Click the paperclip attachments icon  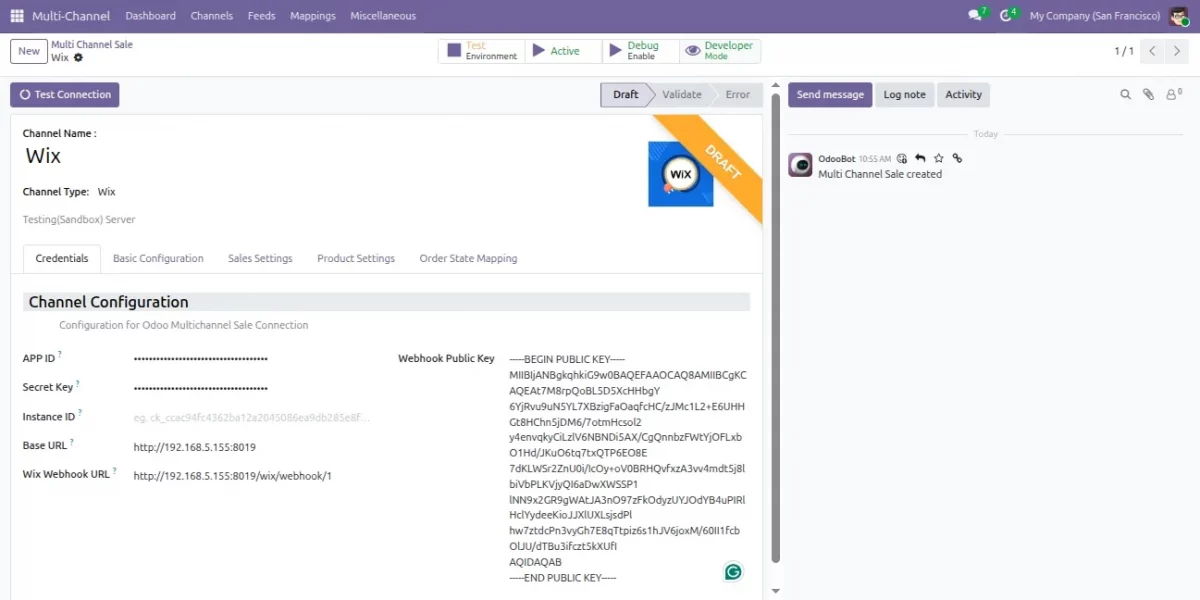click(1148, 94)
